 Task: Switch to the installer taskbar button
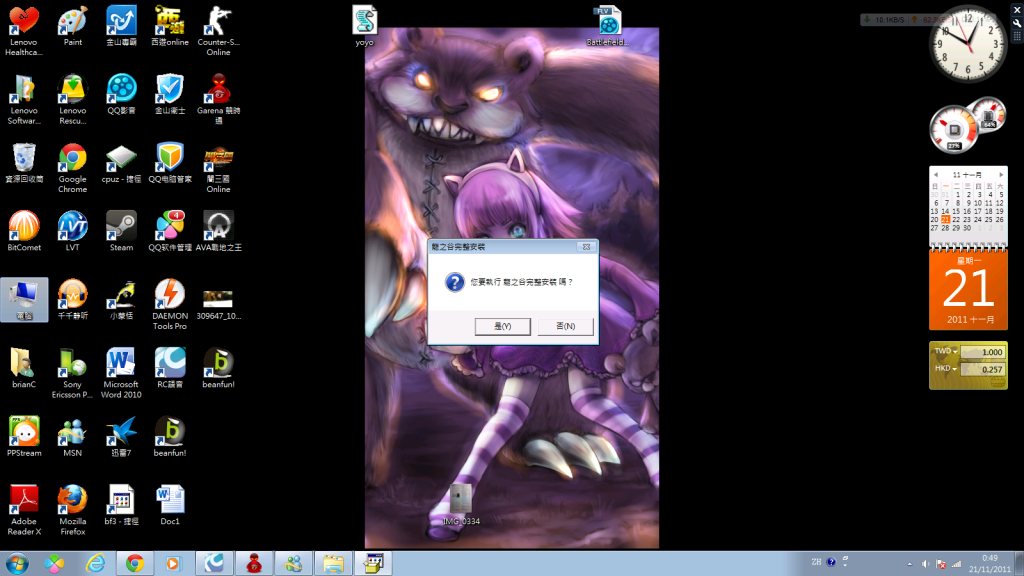pyautogui.click(x=373, y=563)
